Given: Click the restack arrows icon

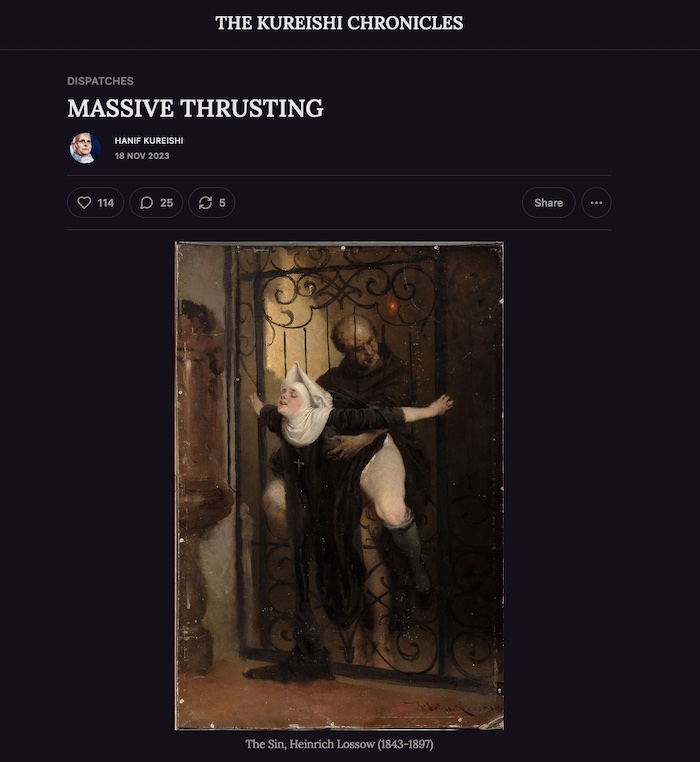Looking at the screenshot, I should (x=205, y=203).
